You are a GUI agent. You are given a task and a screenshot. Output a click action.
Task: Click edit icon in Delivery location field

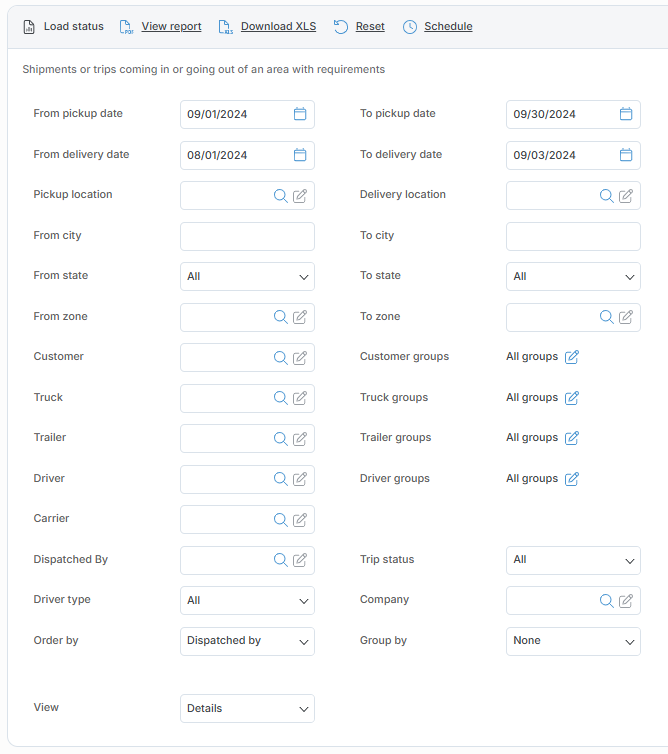(626, 196)
